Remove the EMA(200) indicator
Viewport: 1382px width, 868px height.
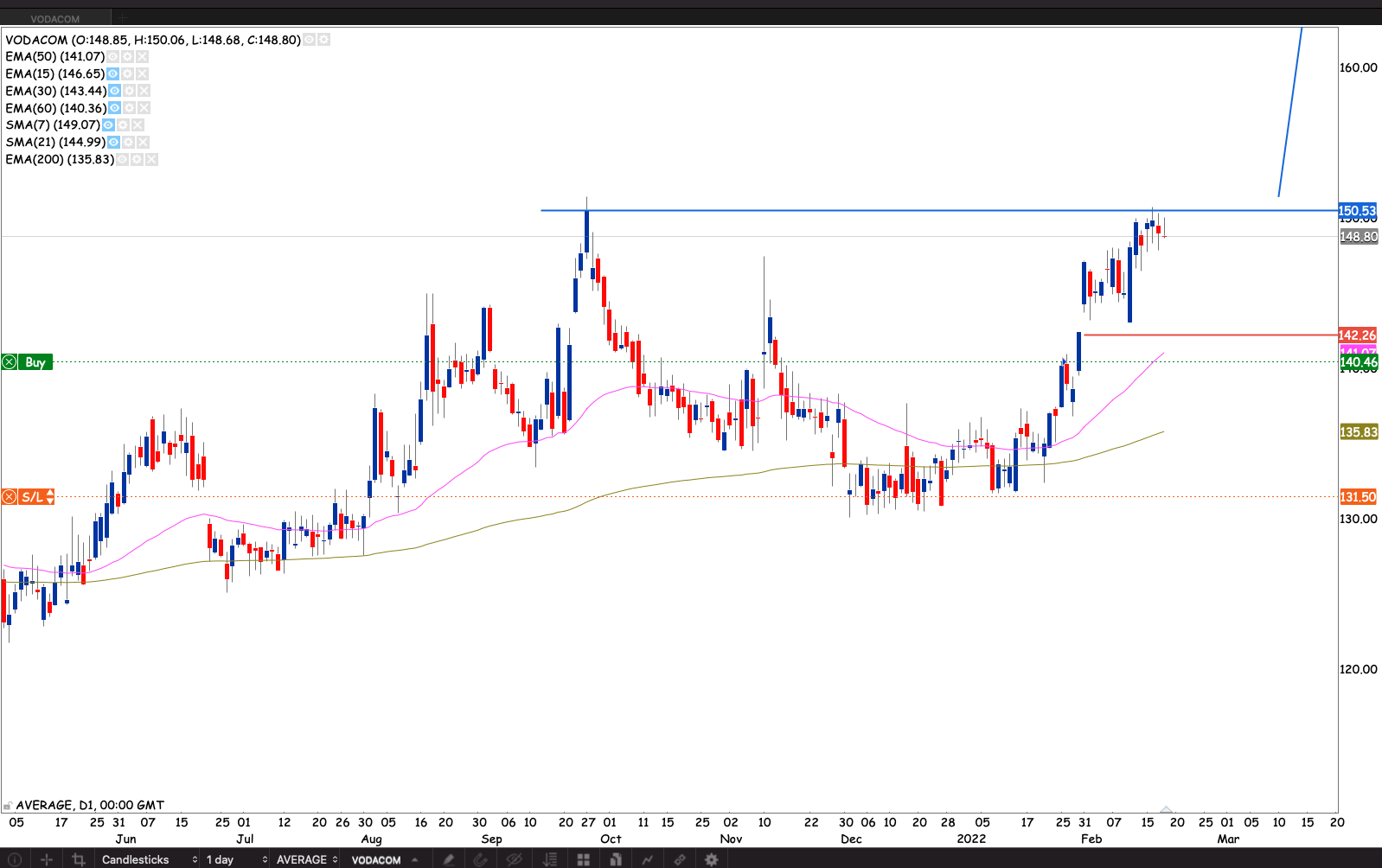(x=151, y=160)
